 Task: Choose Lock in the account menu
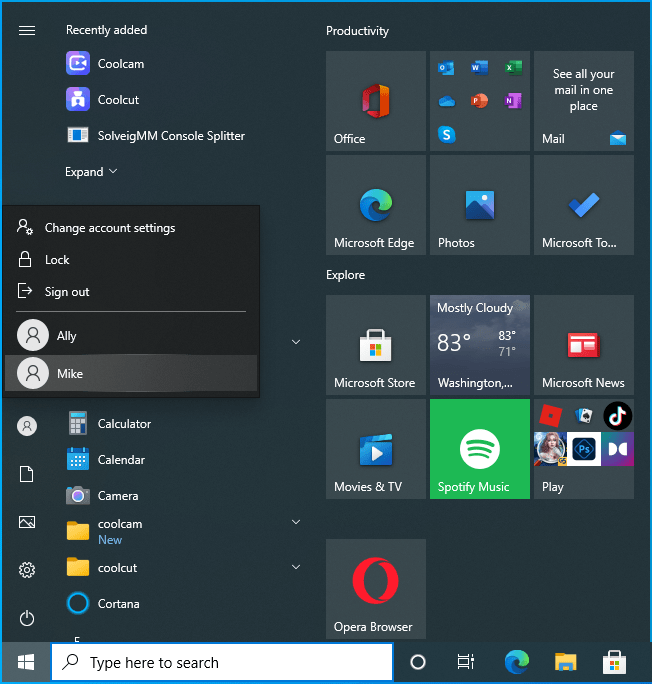pyautogui.click(x=57, y=260)
